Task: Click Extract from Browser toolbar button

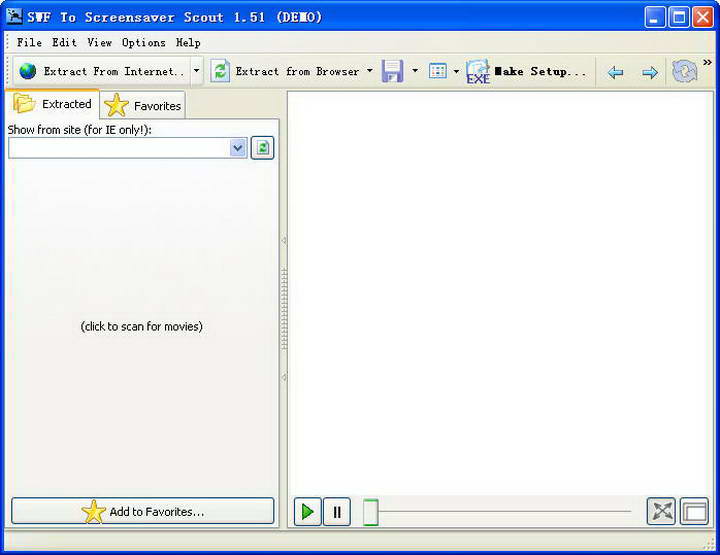Action: 285,71
